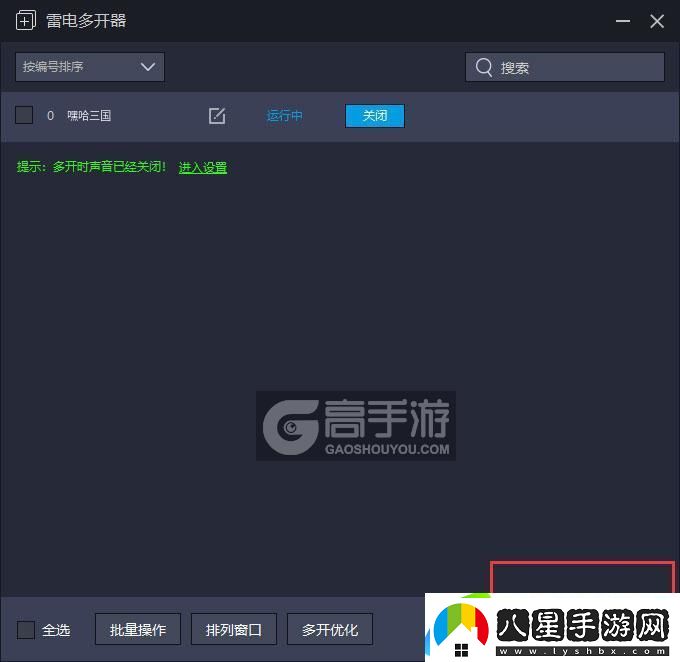The height and width of the screenshot is (662, 680).
Task: Click the blue 关闭 button
Action: [375, 116]
